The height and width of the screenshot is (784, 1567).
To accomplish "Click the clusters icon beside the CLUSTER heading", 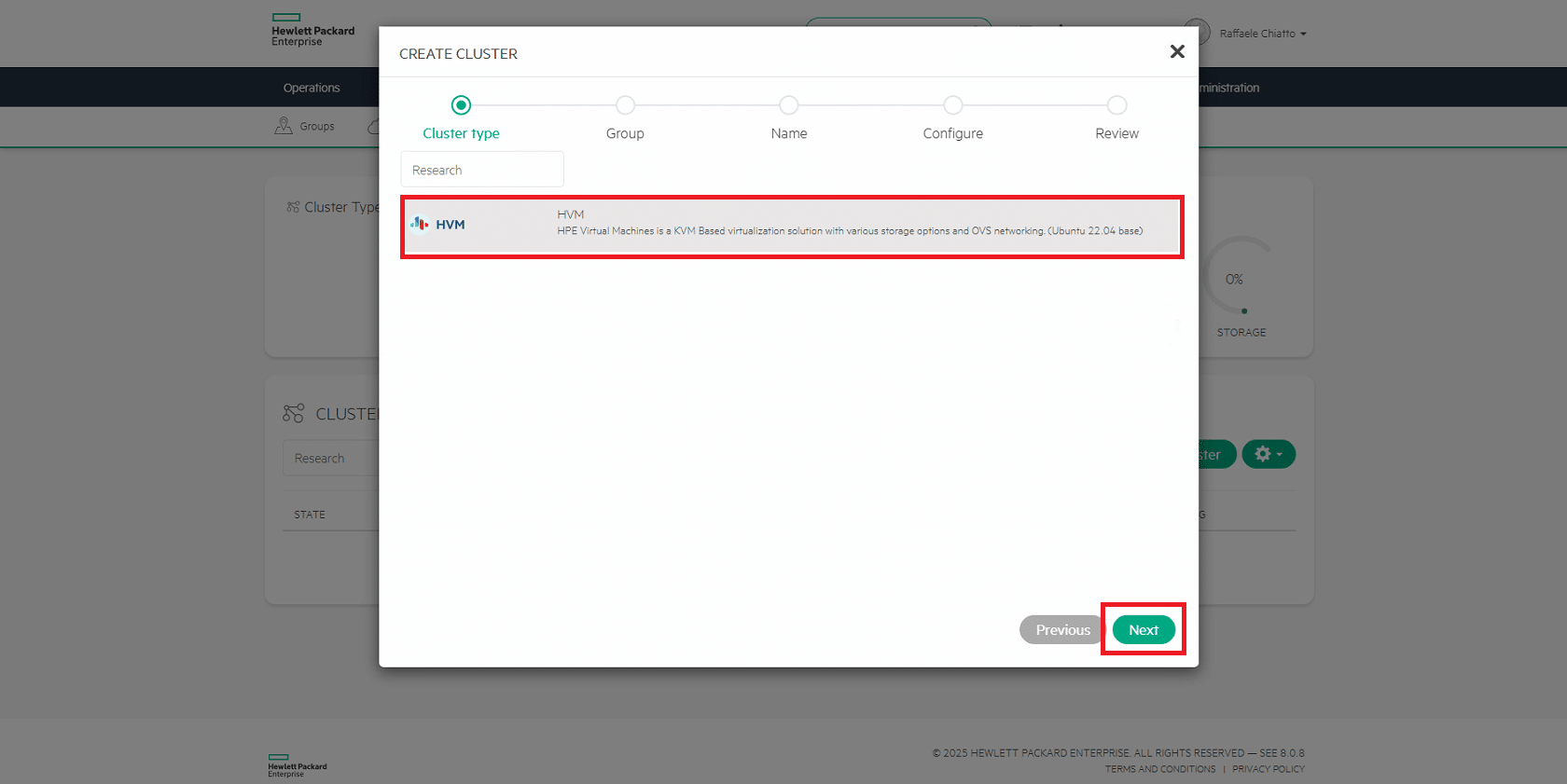I will click(x=293, y=413).
